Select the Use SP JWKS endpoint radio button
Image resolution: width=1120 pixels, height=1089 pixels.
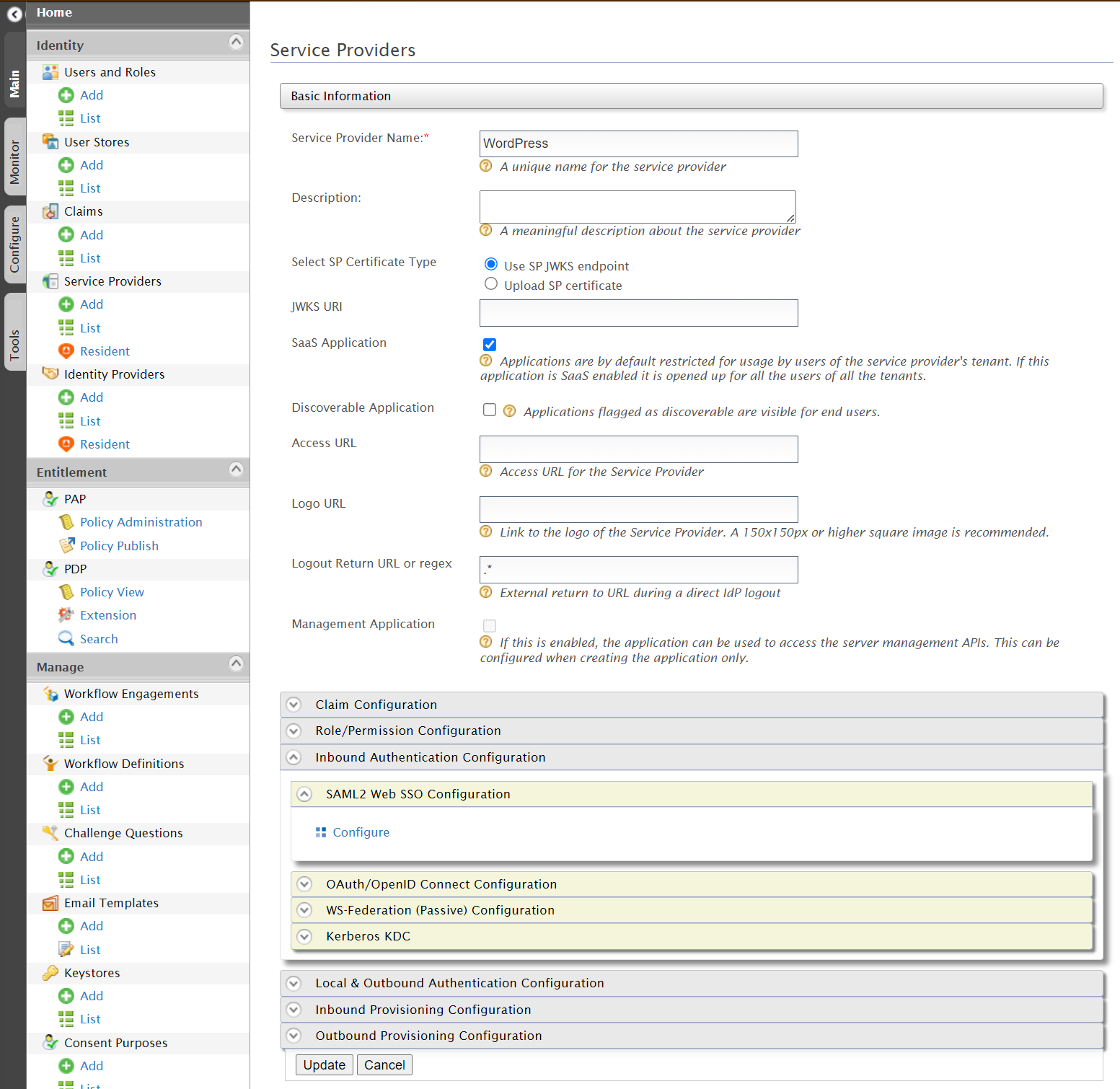(491, 264)
